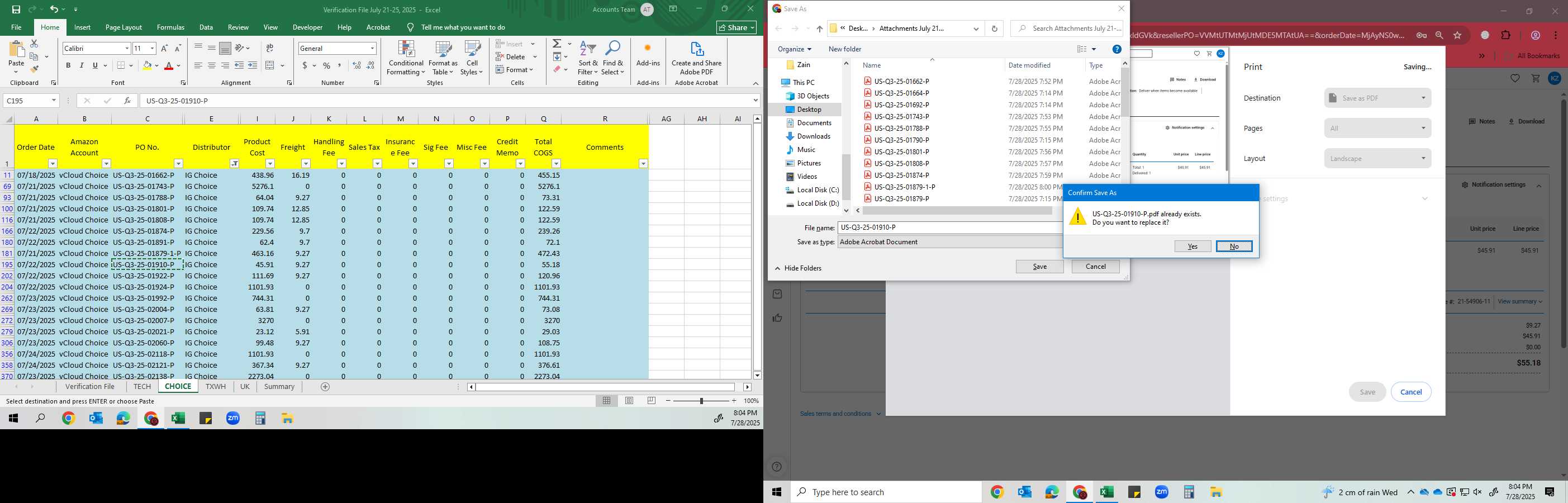Select Downloads in Save As folder tree
Image resolution: width=1568 pixels, height=503 pixels.
coord(813,136)
